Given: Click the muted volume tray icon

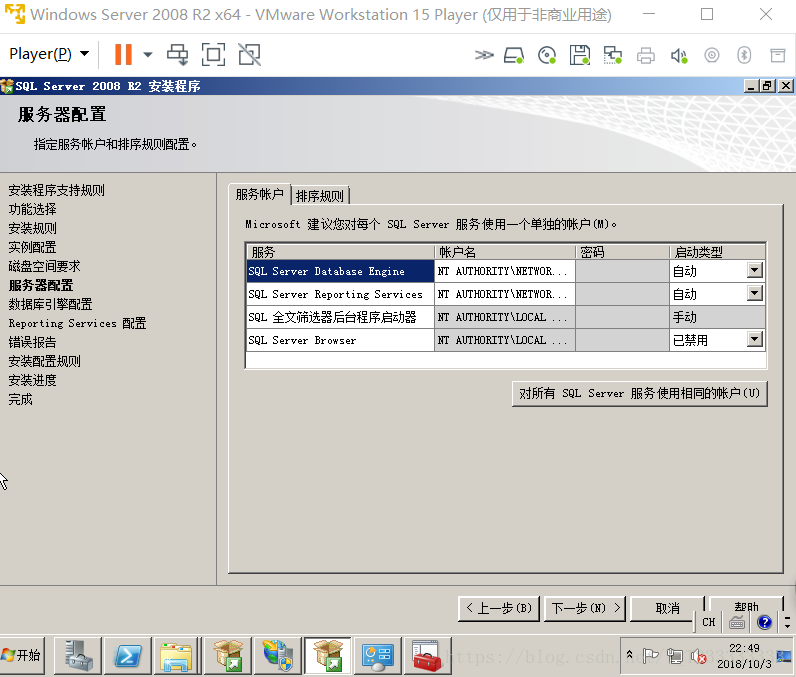Looking at the screenshot, I should [699, 656].
